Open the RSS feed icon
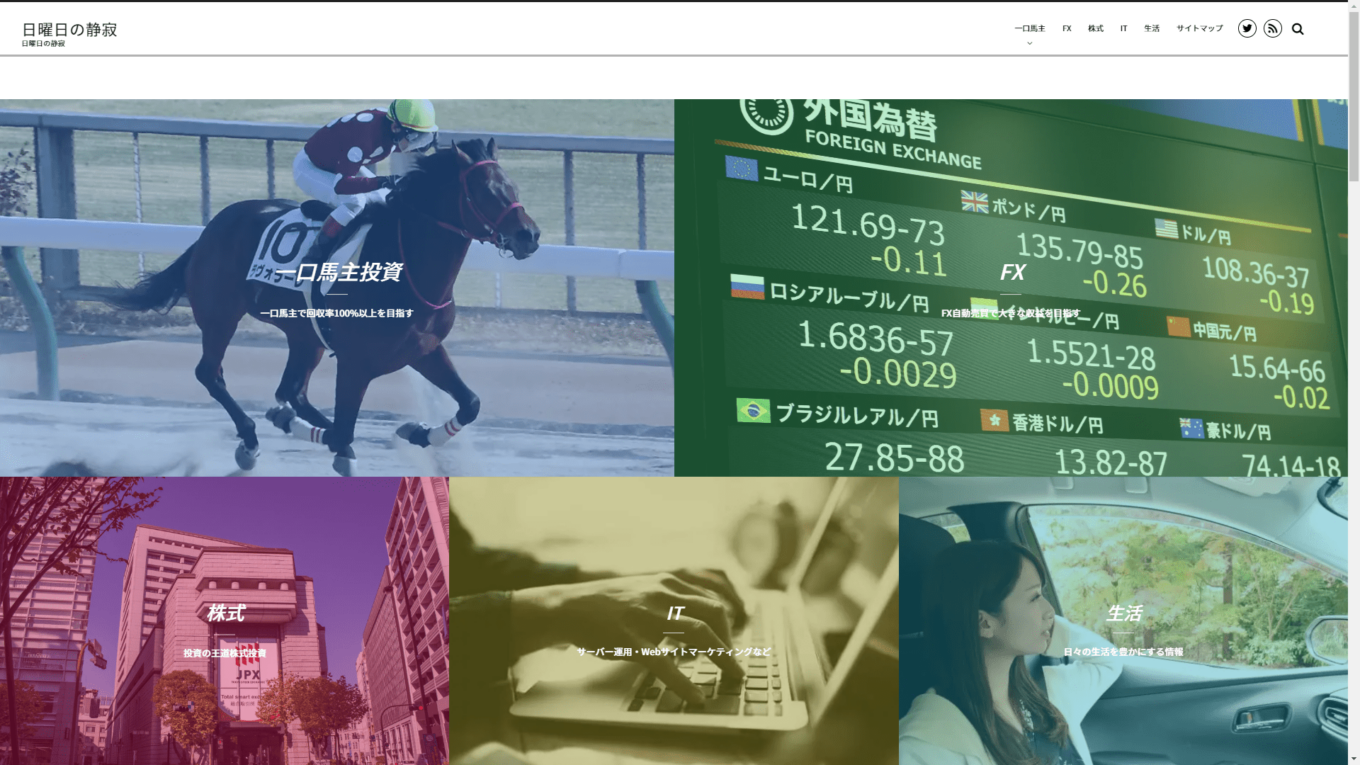 [1272, 29]
